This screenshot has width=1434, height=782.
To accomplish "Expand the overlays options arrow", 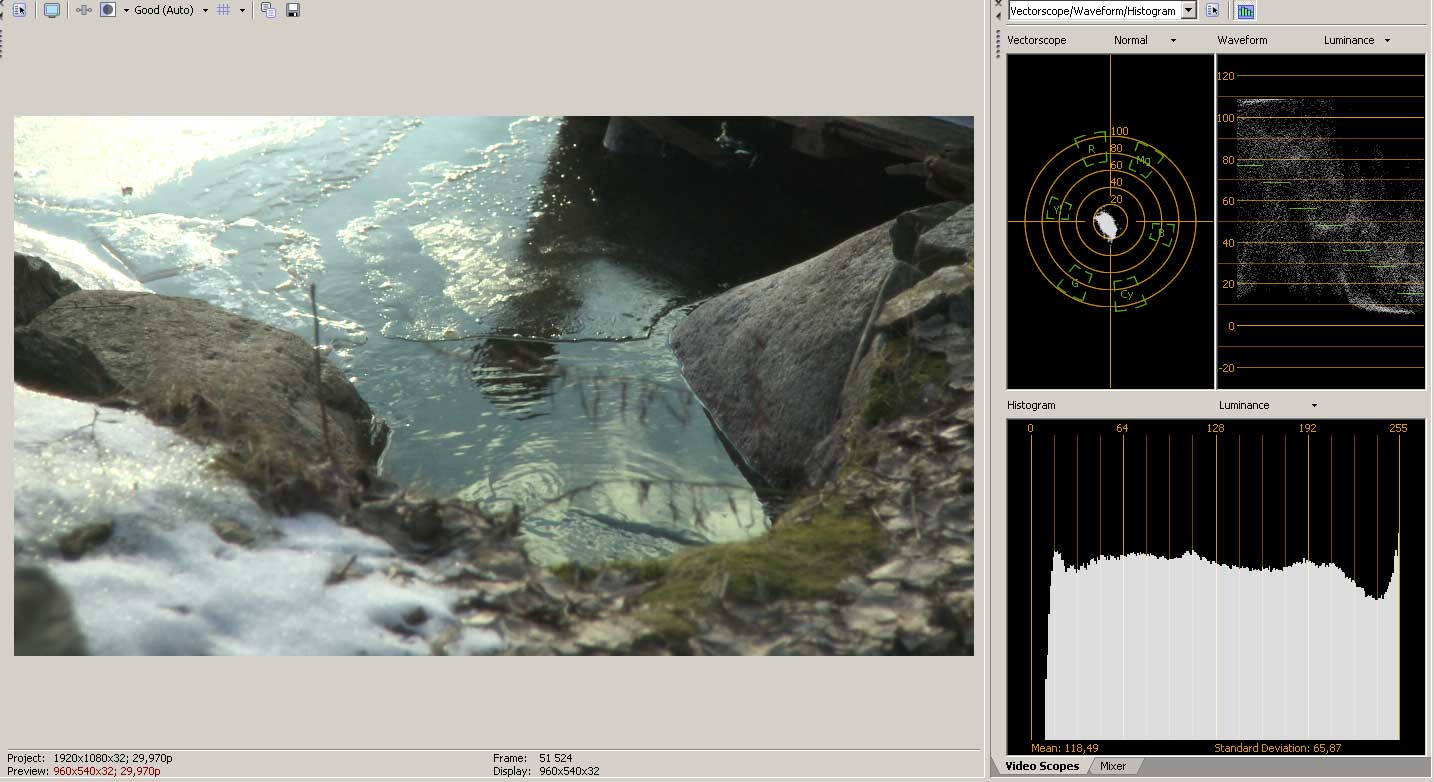I will pyautogui.click(x=242, y=11).
